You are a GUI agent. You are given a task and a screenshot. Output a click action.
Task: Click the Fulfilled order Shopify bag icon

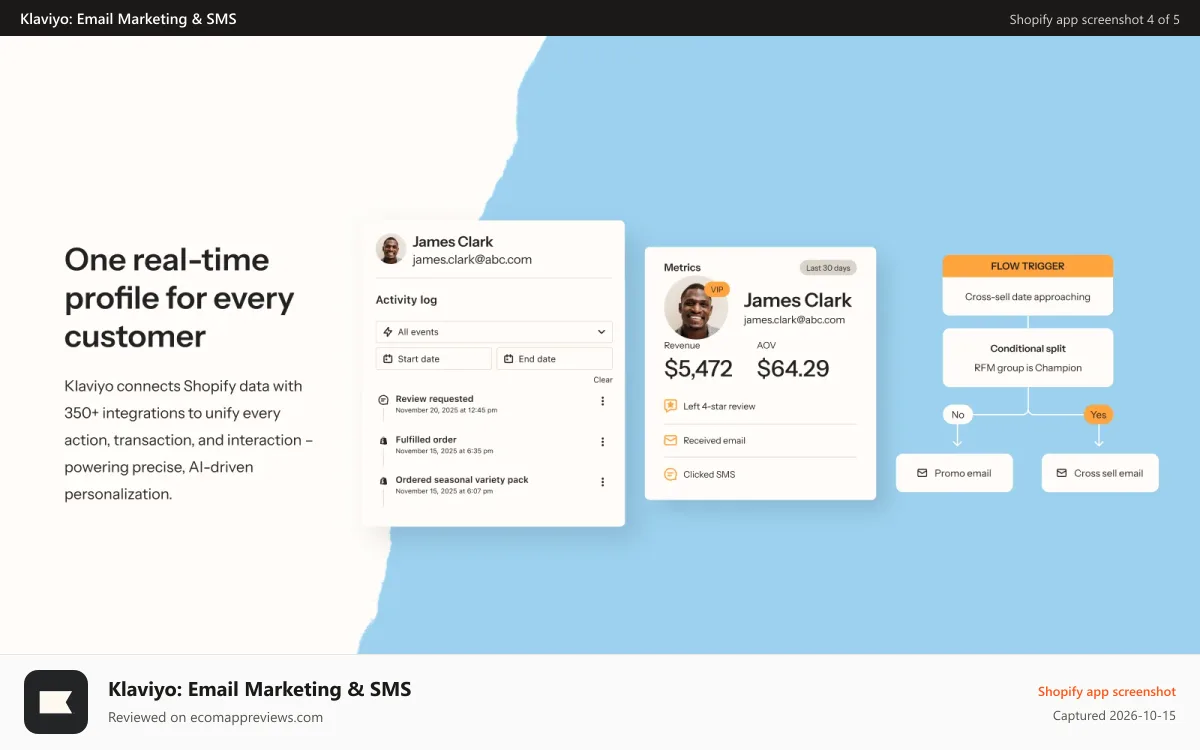383,440
